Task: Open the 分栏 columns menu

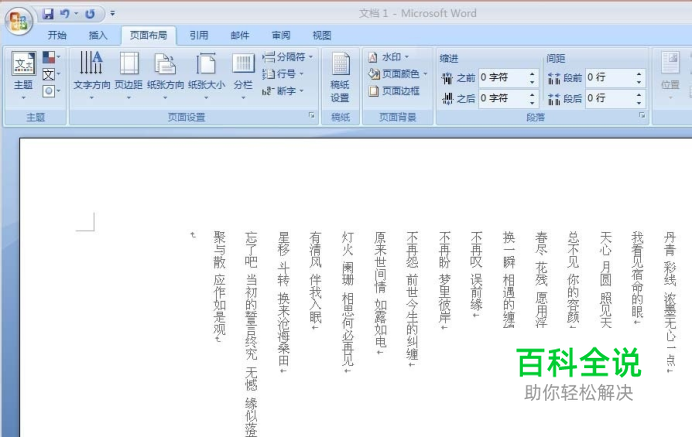Action: pyautogui.click(x=243, y=75)
